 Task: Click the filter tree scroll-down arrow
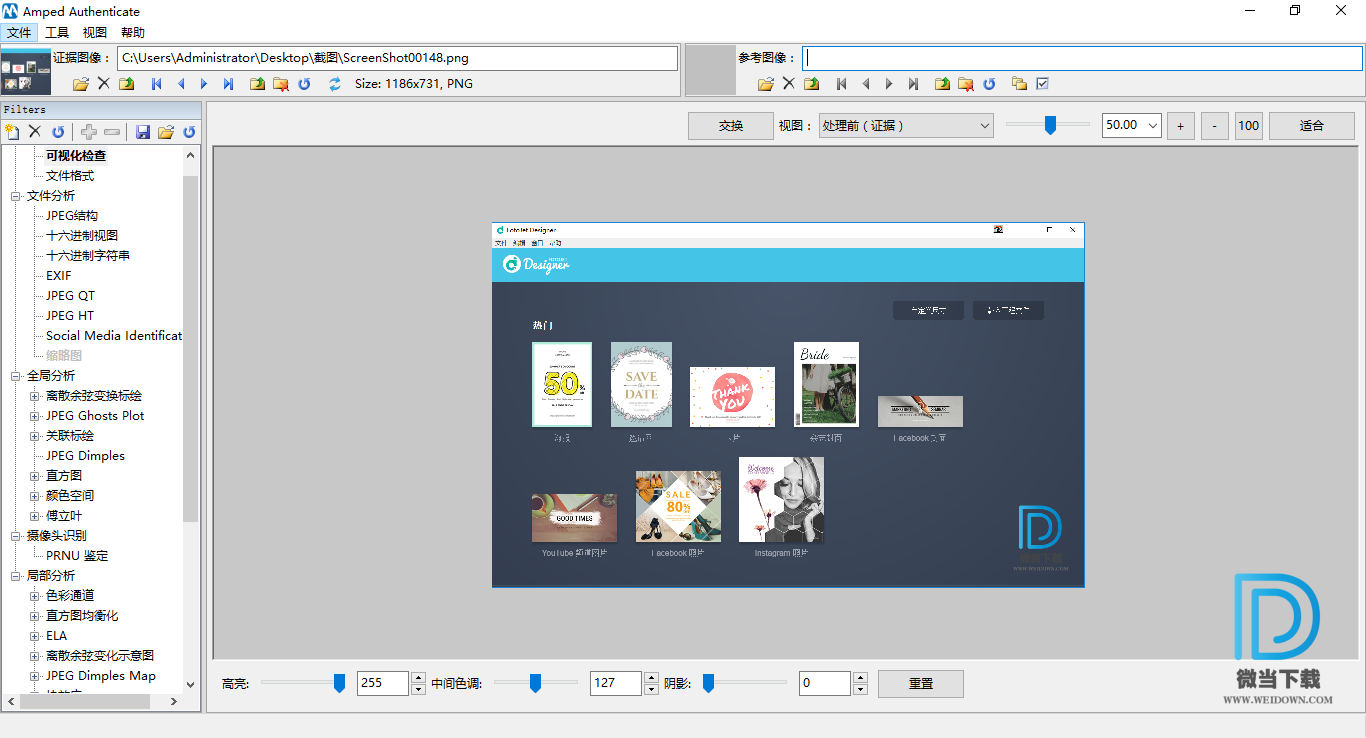(191, 685)
